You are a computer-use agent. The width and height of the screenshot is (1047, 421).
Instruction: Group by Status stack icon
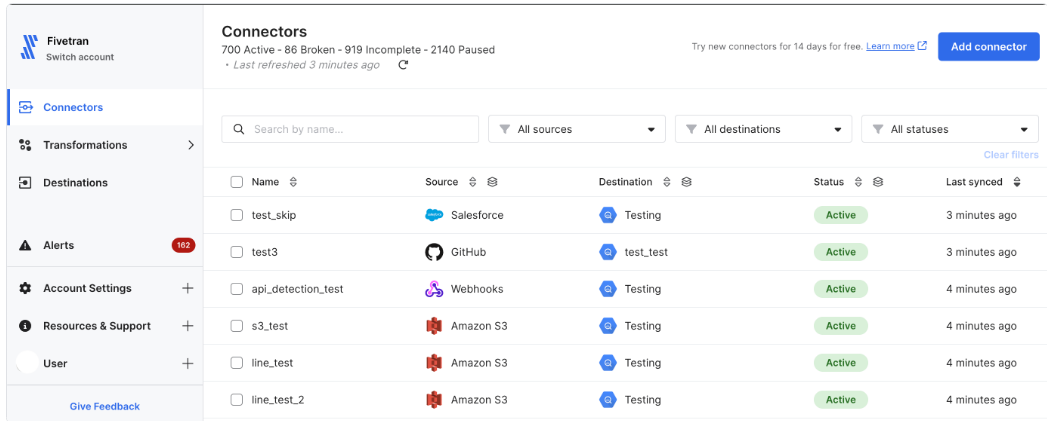878,182
